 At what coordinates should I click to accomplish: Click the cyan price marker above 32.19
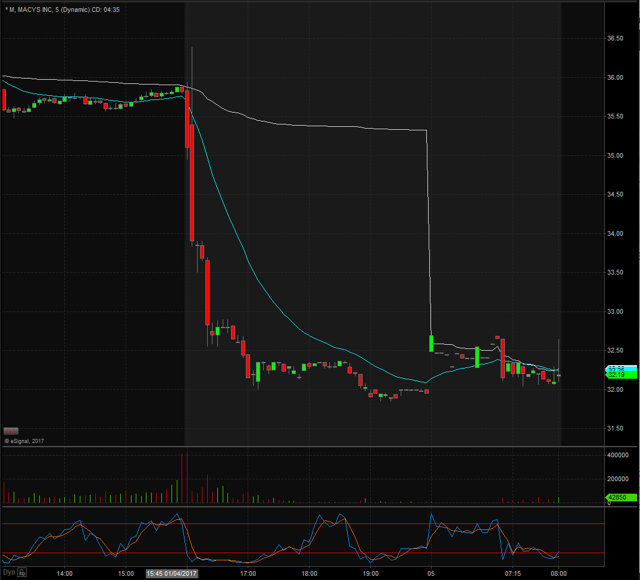click(622, 369)
